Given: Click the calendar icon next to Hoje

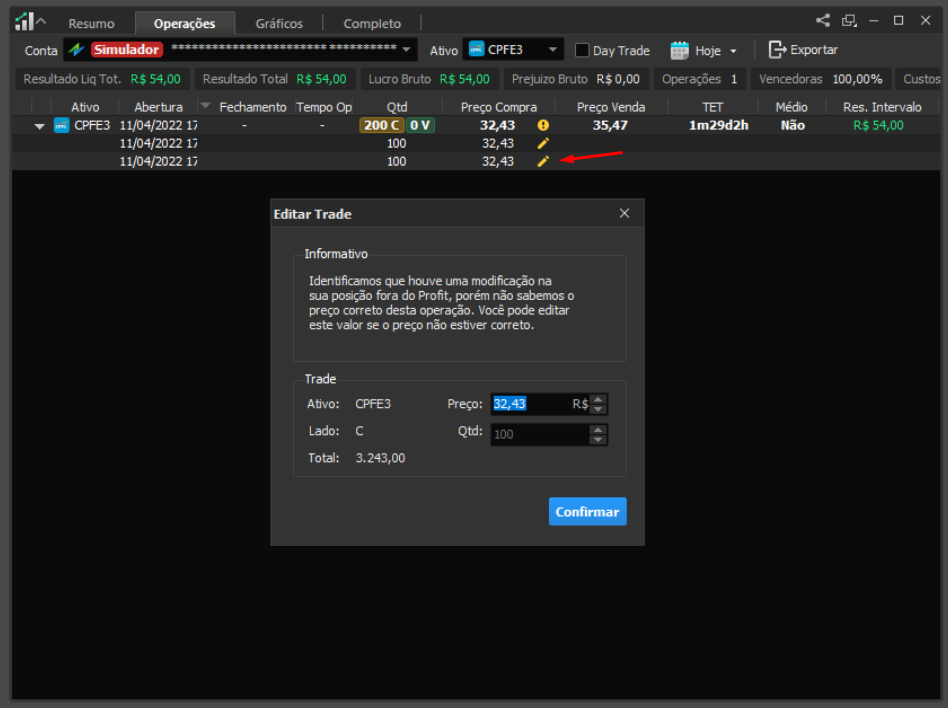Looking at the screenshot, I should coord(680,50).
